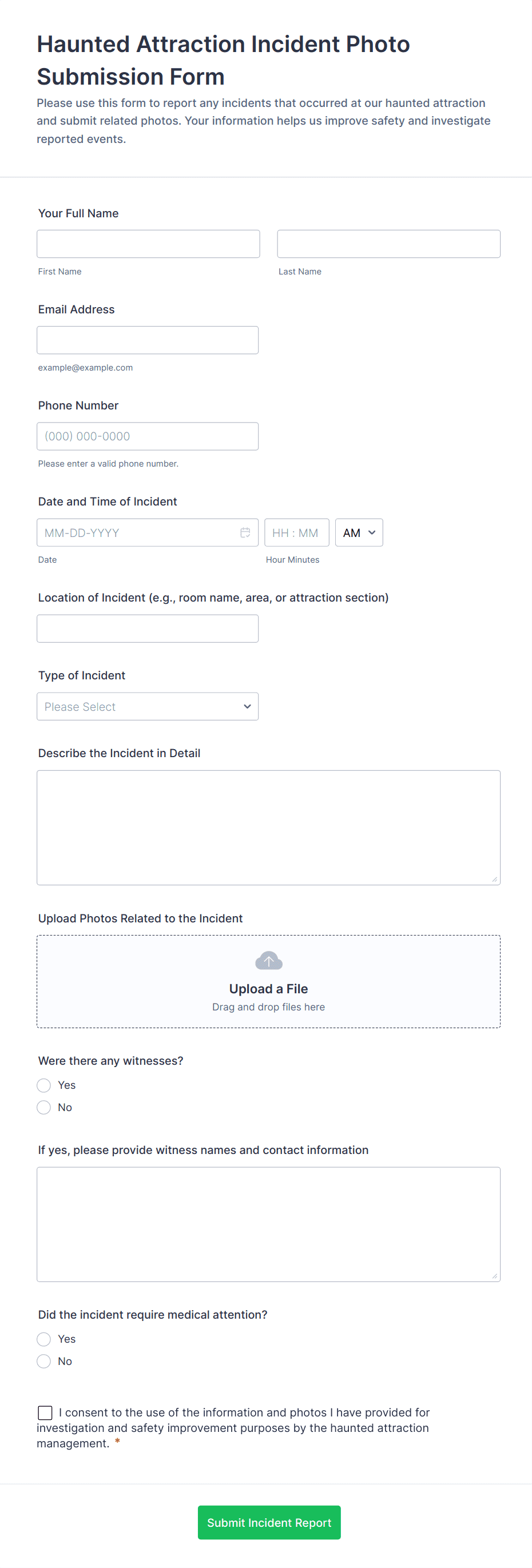Select Yes for witnesses question
The width and height of the screenshot is (532, 1568).
(44, 1085)
